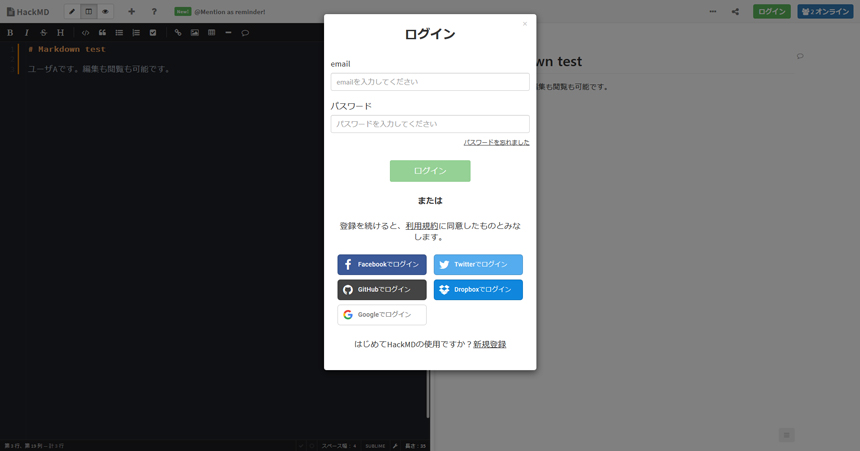Insert table icon in editor toolbar

click(x=212, y=32)
